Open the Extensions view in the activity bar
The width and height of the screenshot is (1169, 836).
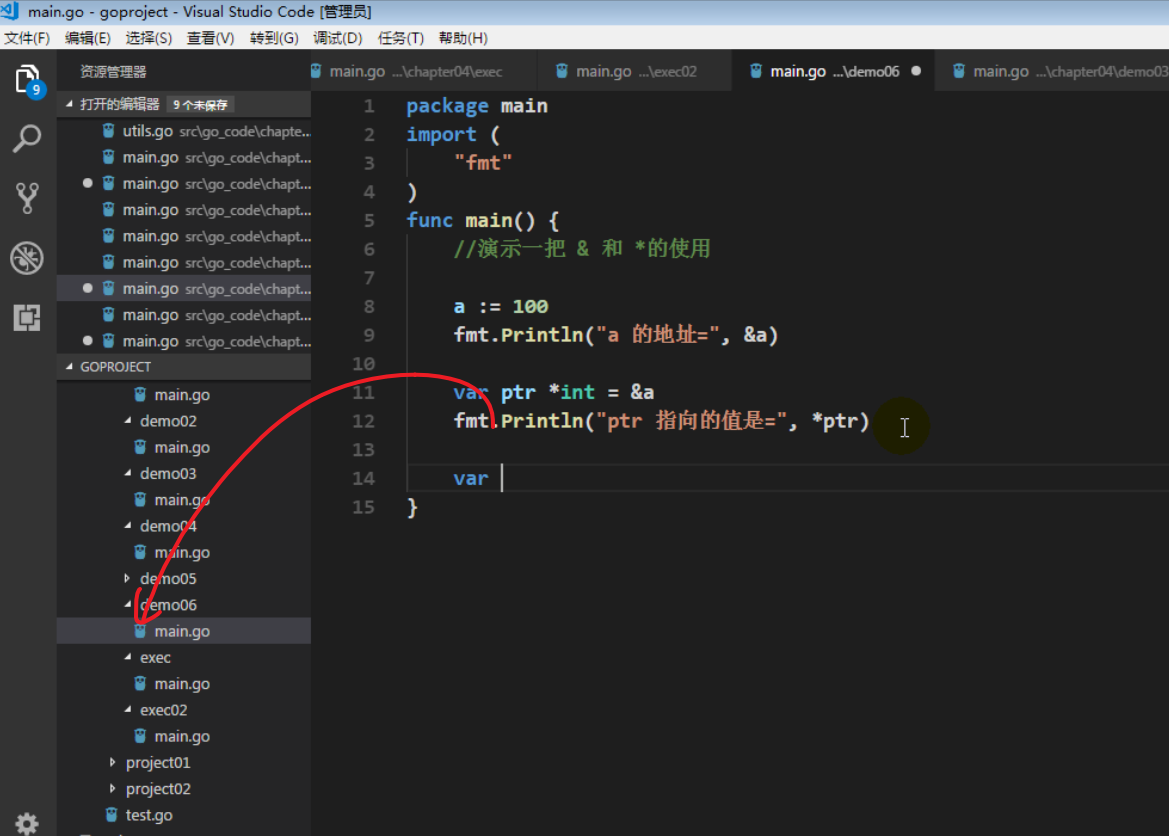click(x=27, y=318)
